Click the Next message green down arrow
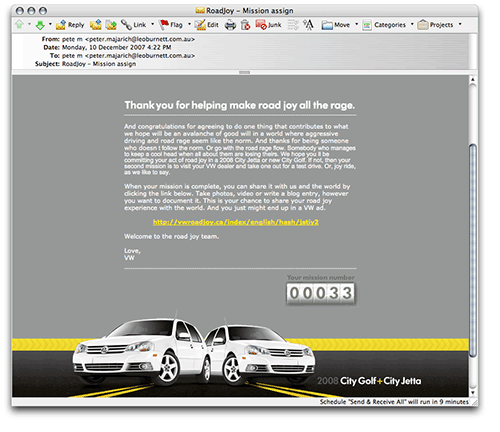500x432 pixels. 40,25
